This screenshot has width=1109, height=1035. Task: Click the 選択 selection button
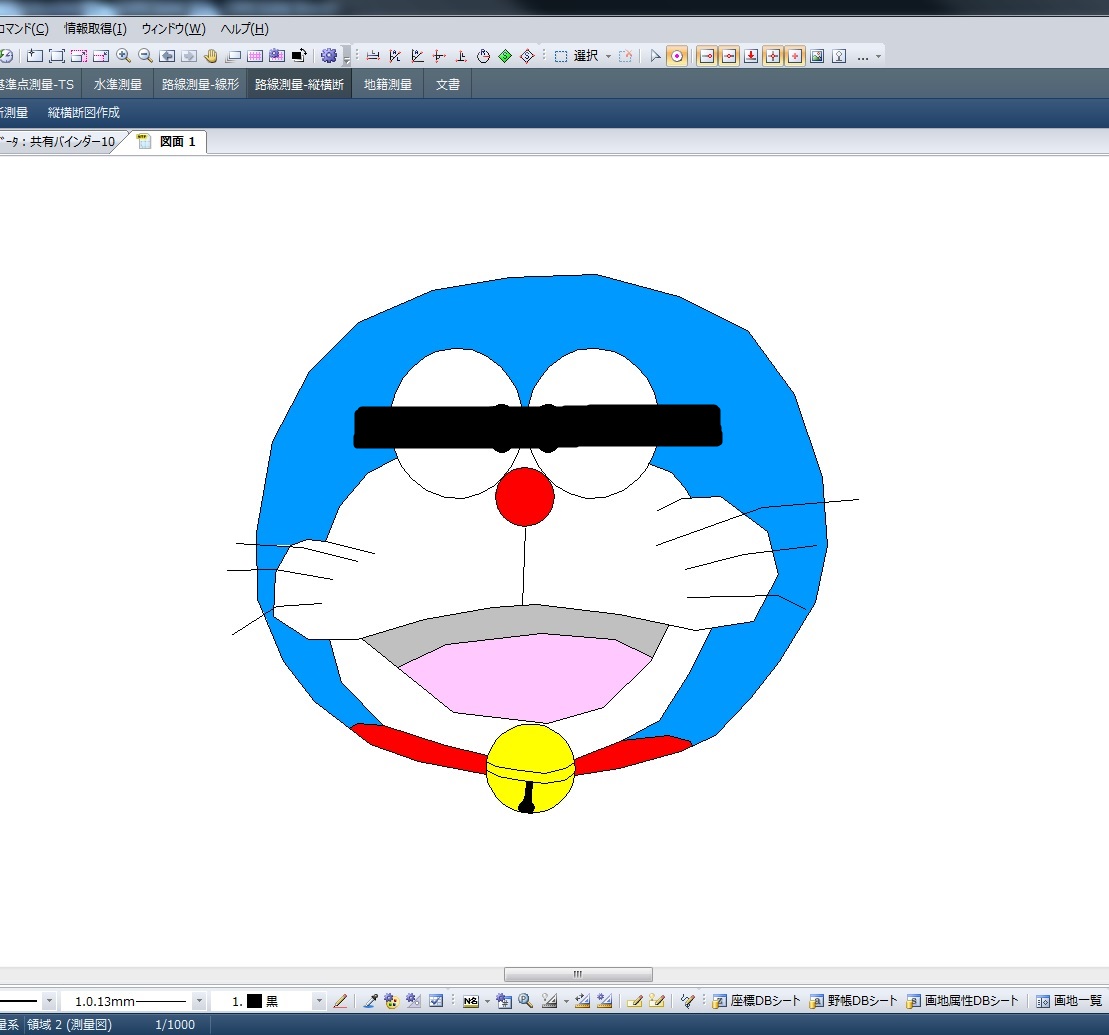pyautogui.click(x=576, y=56)
